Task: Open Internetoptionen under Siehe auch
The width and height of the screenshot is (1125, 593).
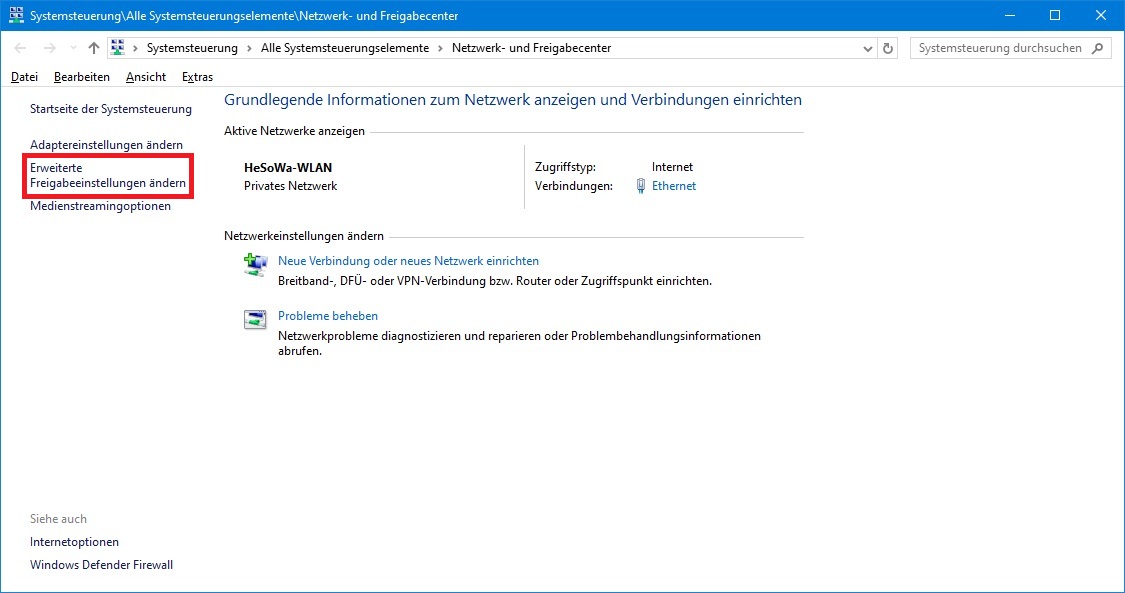Action: coord(75,542)
